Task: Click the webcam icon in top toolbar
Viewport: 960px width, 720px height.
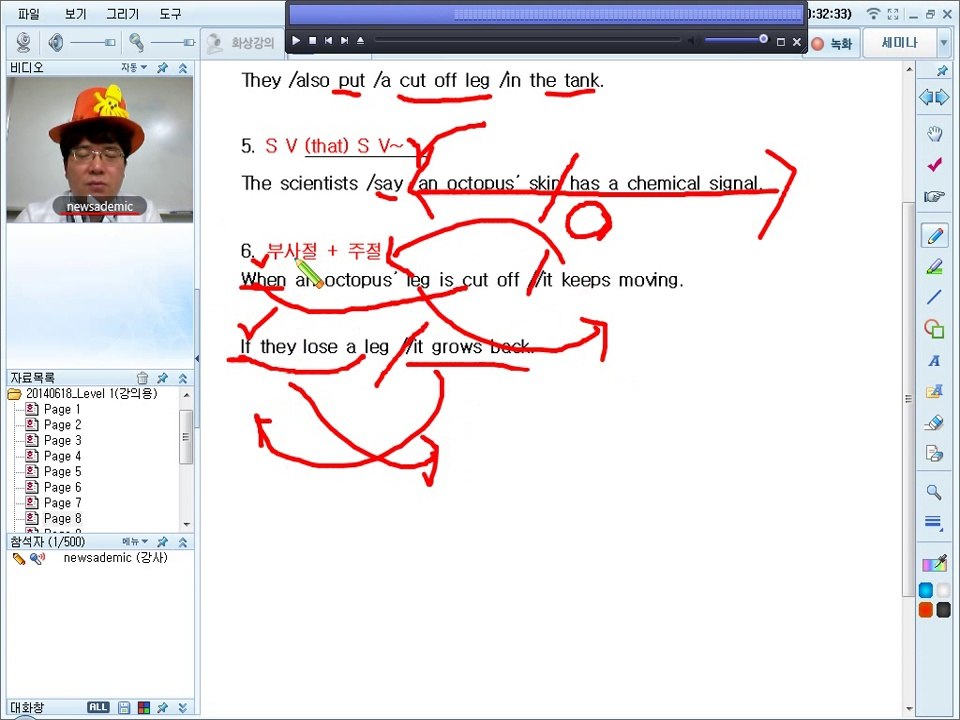Action: [24, 42]
